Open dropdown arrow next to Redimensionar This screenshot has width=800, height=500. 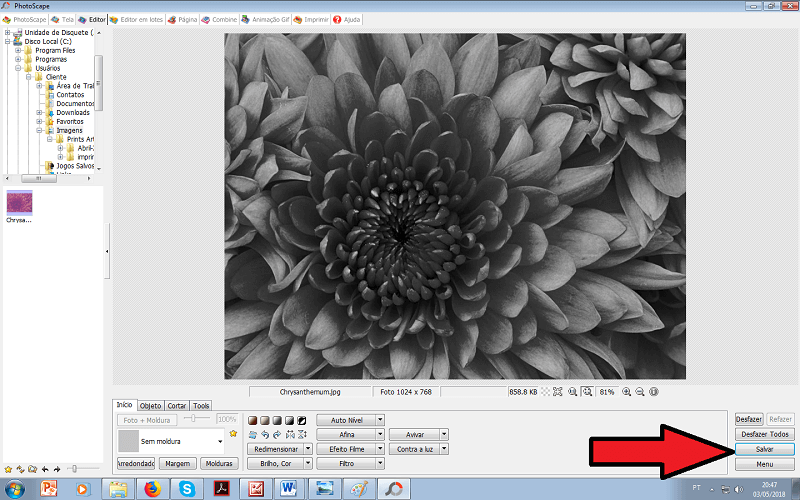(308, 449)
